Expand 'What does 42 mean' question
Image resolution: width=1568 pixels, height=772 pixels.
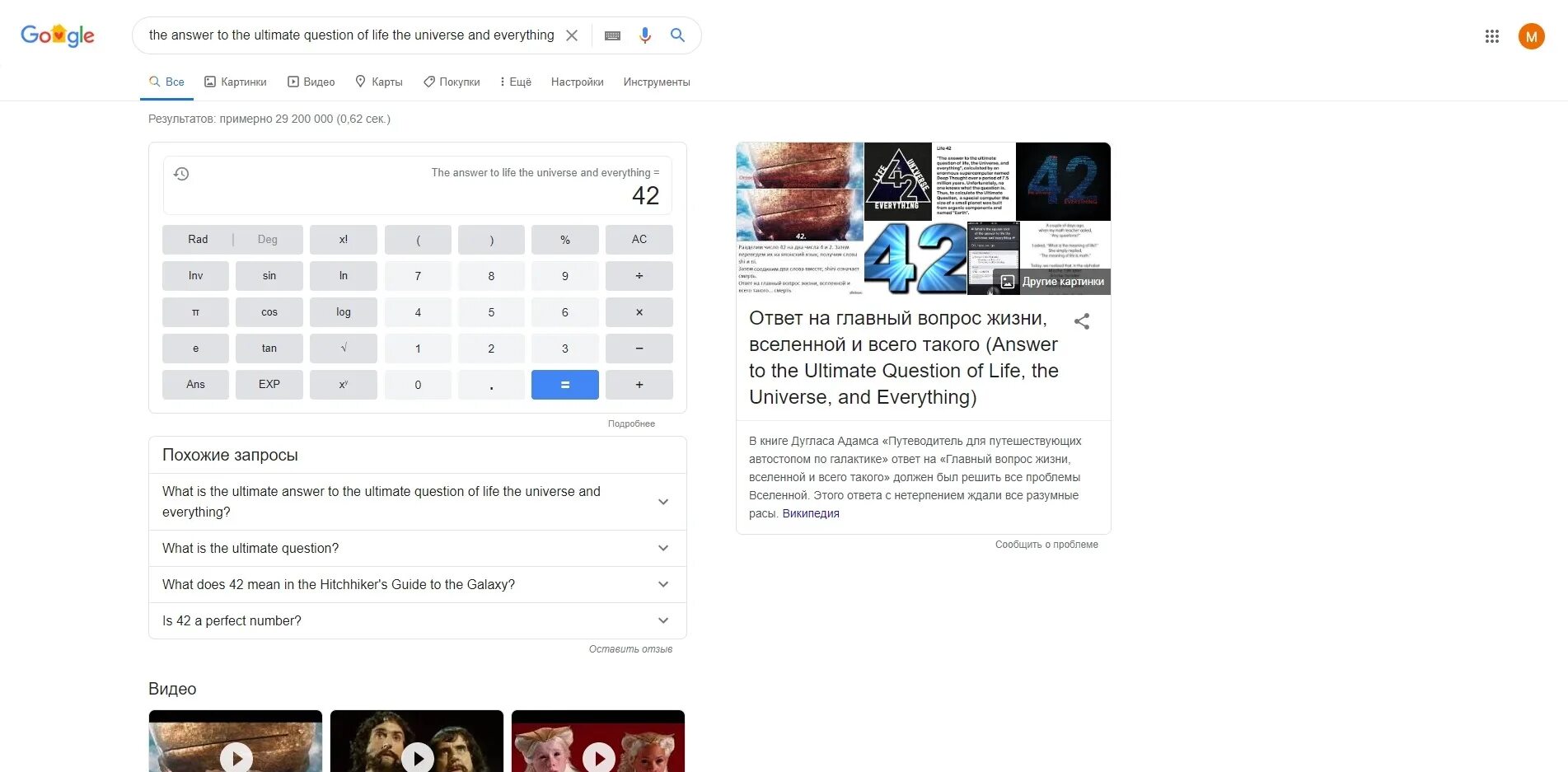pos(418,584)
